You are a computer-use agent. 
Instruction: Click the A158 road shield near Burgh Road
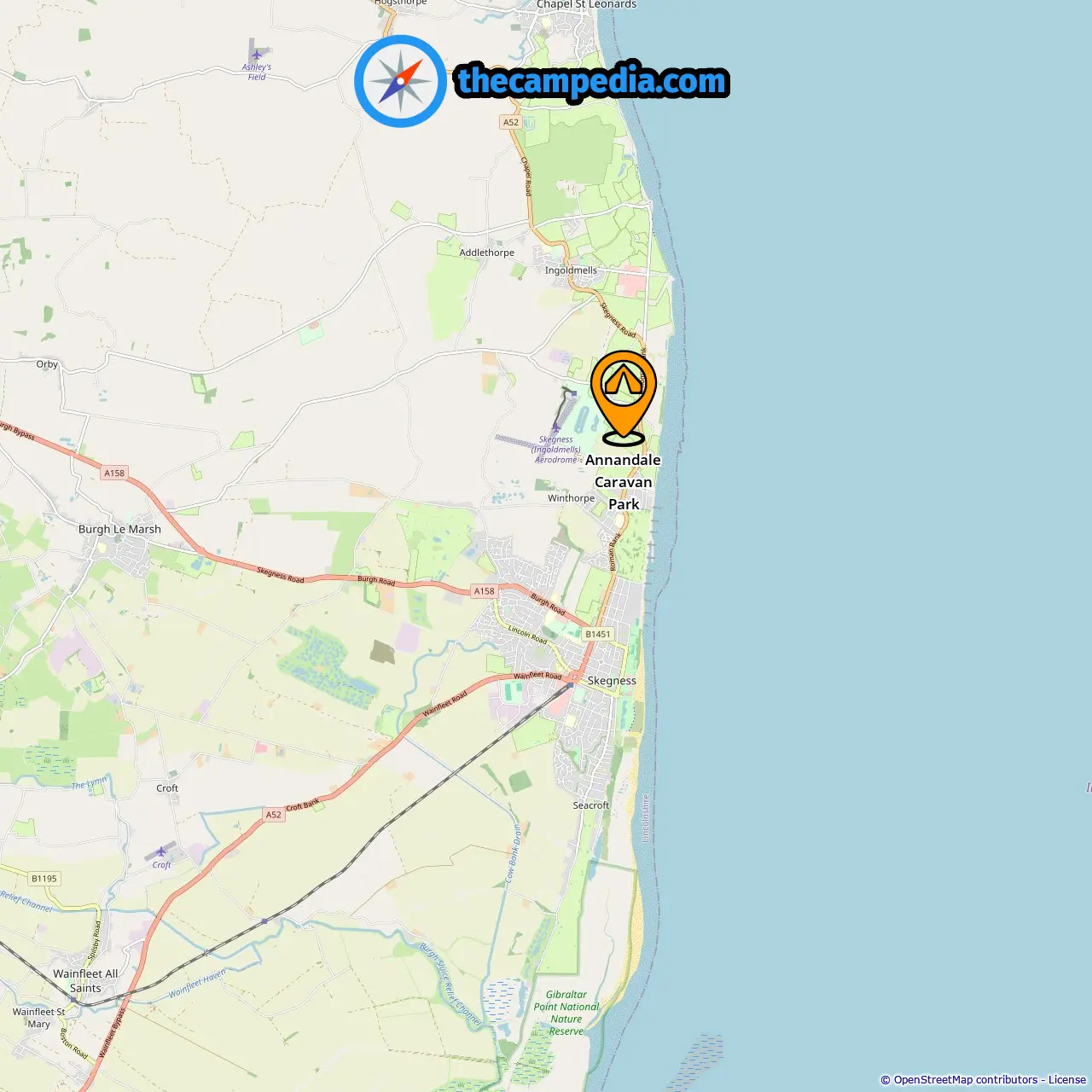(484, 590)
